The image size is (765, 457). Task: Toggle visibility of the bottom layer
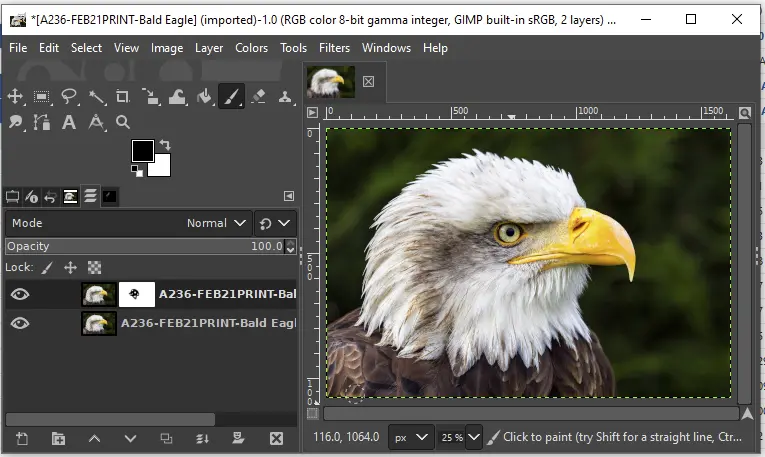coord(20,323)
